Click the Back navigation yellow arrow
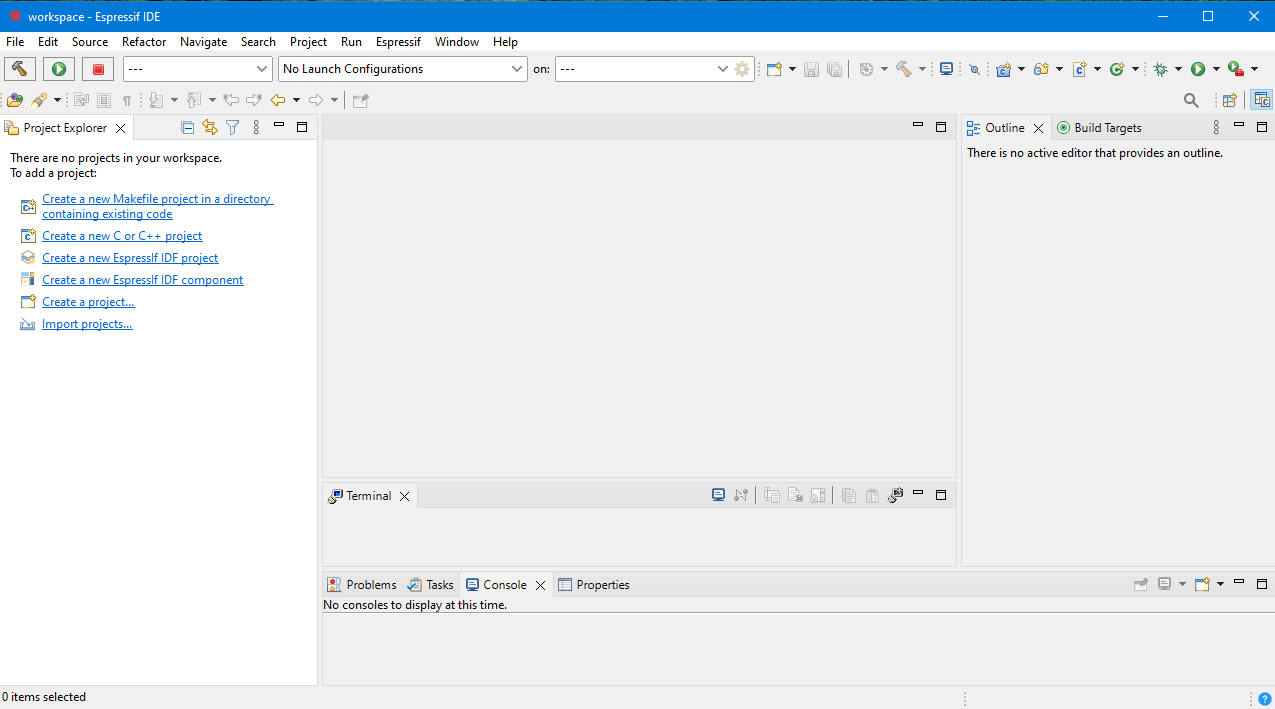 278,100
